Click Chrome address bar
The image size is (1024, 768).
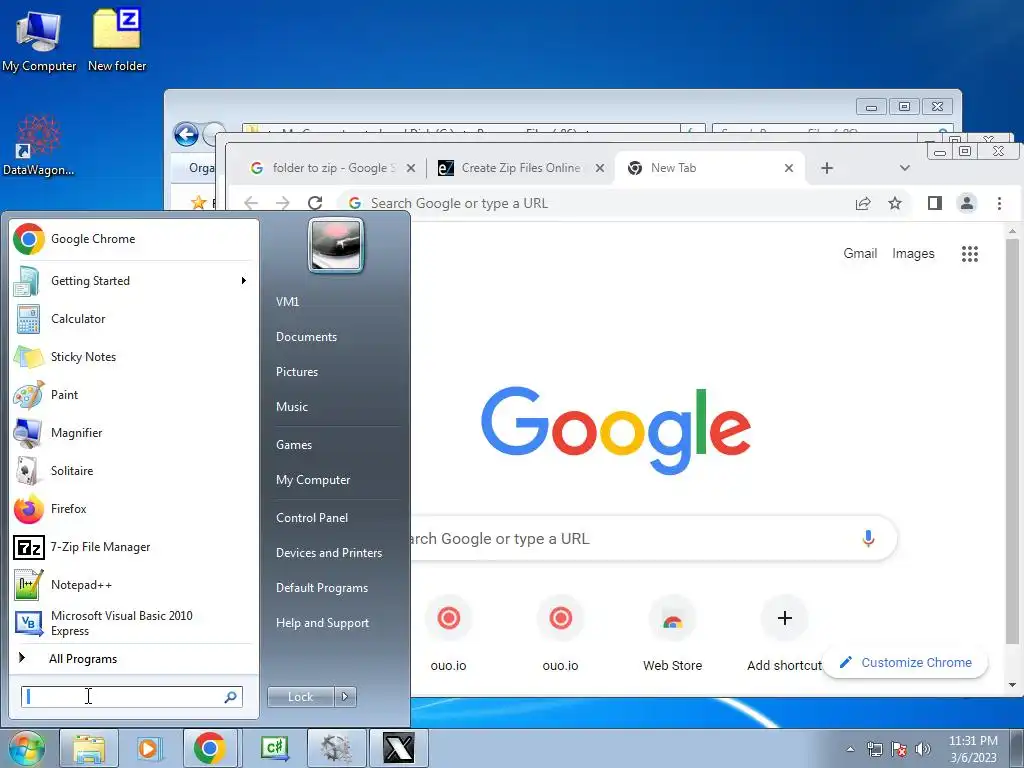coord(601,203)
